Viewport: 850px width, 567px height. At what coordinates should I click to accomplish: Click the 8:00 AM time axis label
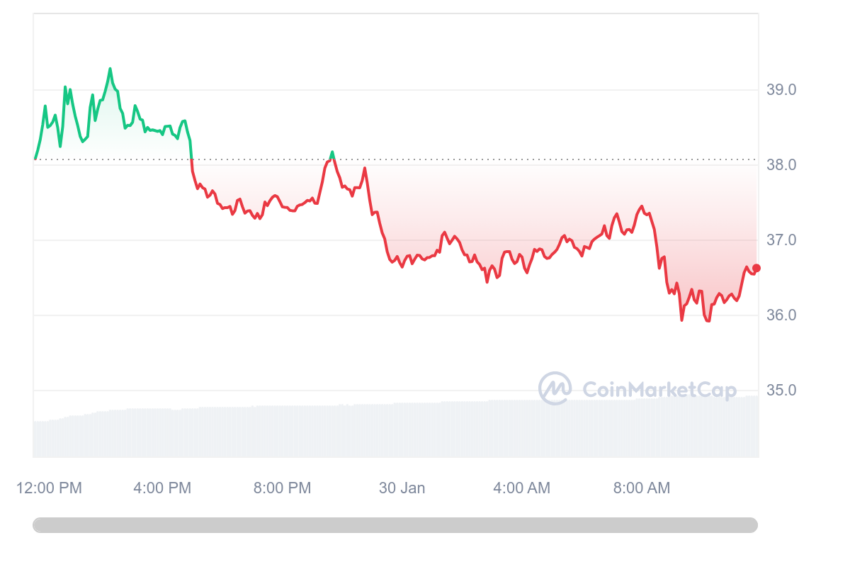tap(641, 488)
